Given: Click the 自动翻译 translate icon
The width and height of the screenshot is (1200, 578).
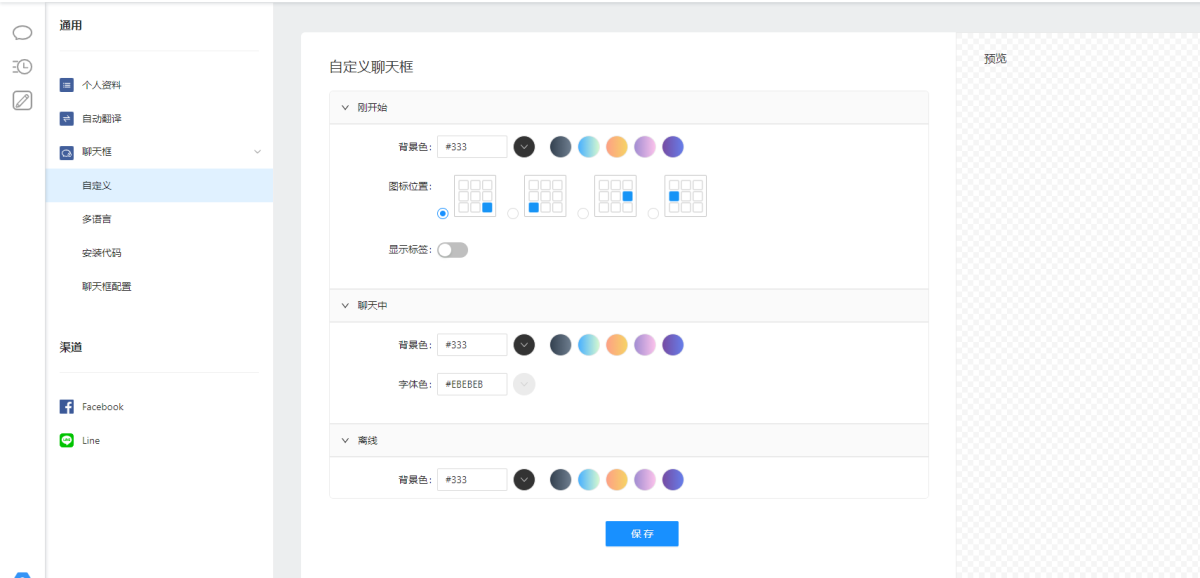Looking at the screenshot, I should [x=67, y=119].
